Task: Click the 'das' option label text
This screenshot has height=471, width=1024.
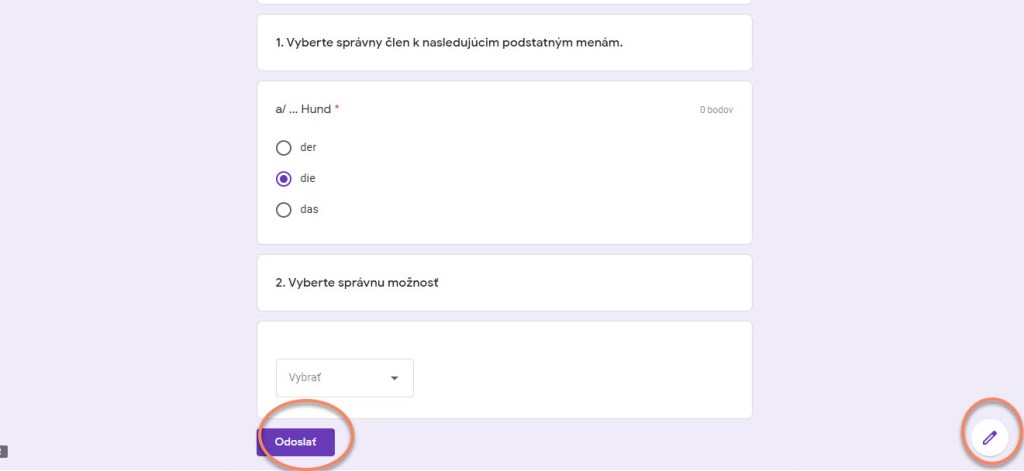Action: click(308, 210)
